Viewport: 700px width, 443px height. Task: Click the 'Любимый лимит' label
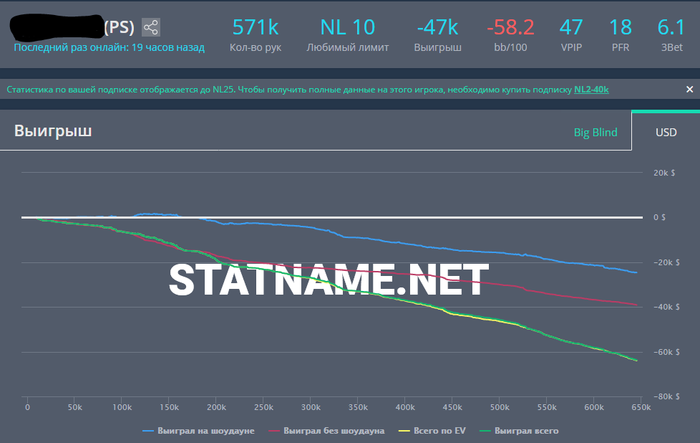(x=347, y=47)
